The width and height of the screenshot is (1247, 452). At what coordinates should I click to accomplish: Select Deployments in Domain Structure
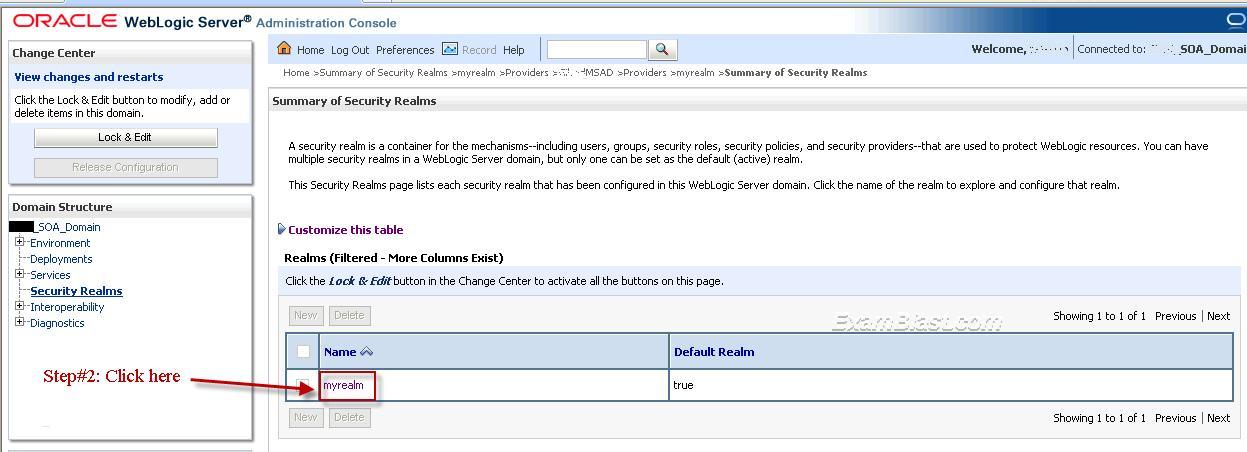point(61,259)
